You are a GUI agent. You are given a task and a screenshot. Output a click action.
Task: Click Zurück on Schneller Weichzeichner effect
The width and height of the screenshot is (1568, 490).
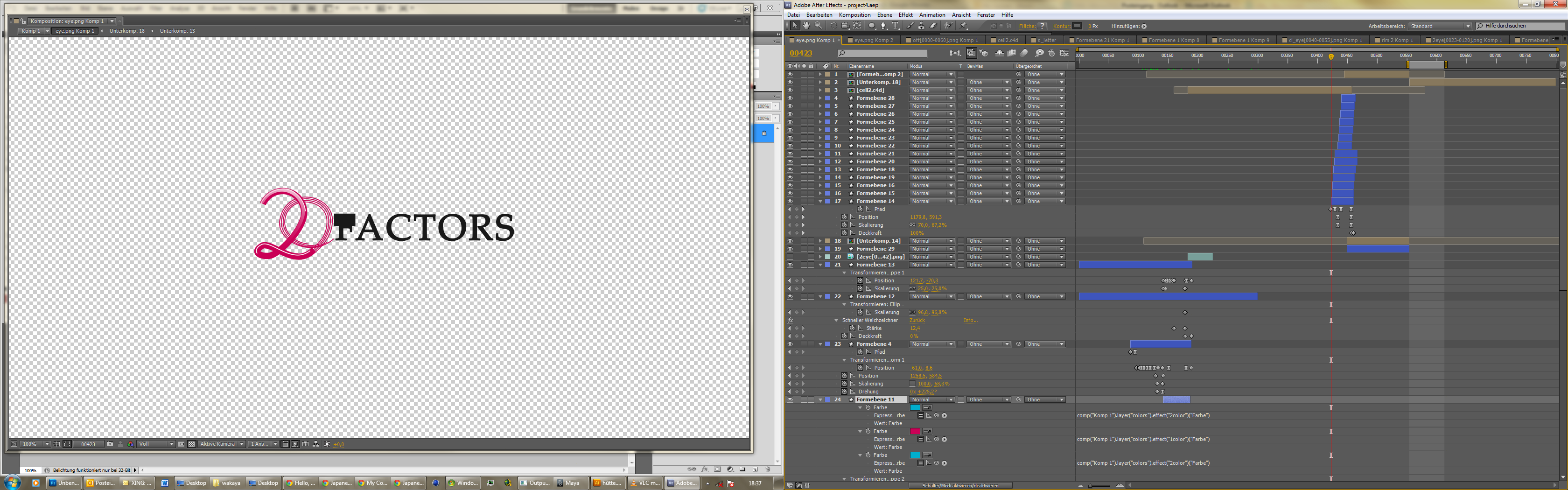tap(917, 320)
